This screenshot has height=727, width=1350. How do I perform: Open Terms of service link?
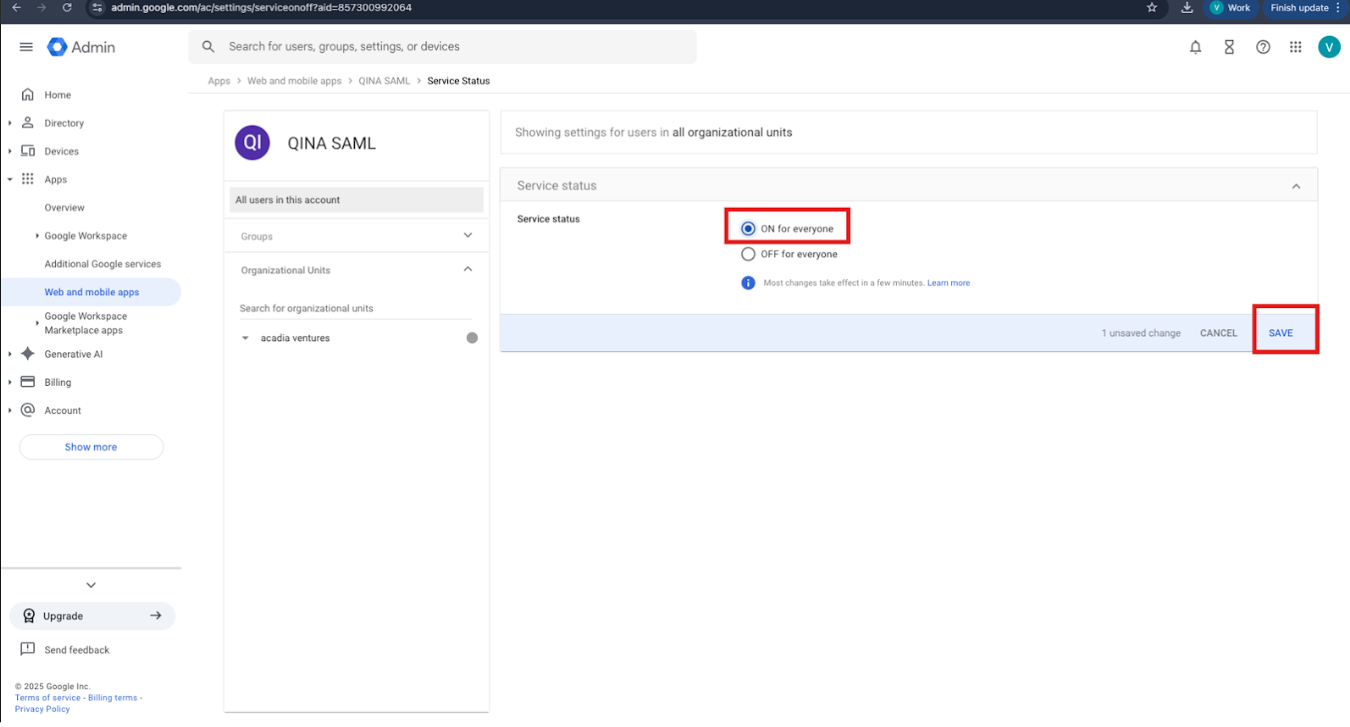(48, 698)
